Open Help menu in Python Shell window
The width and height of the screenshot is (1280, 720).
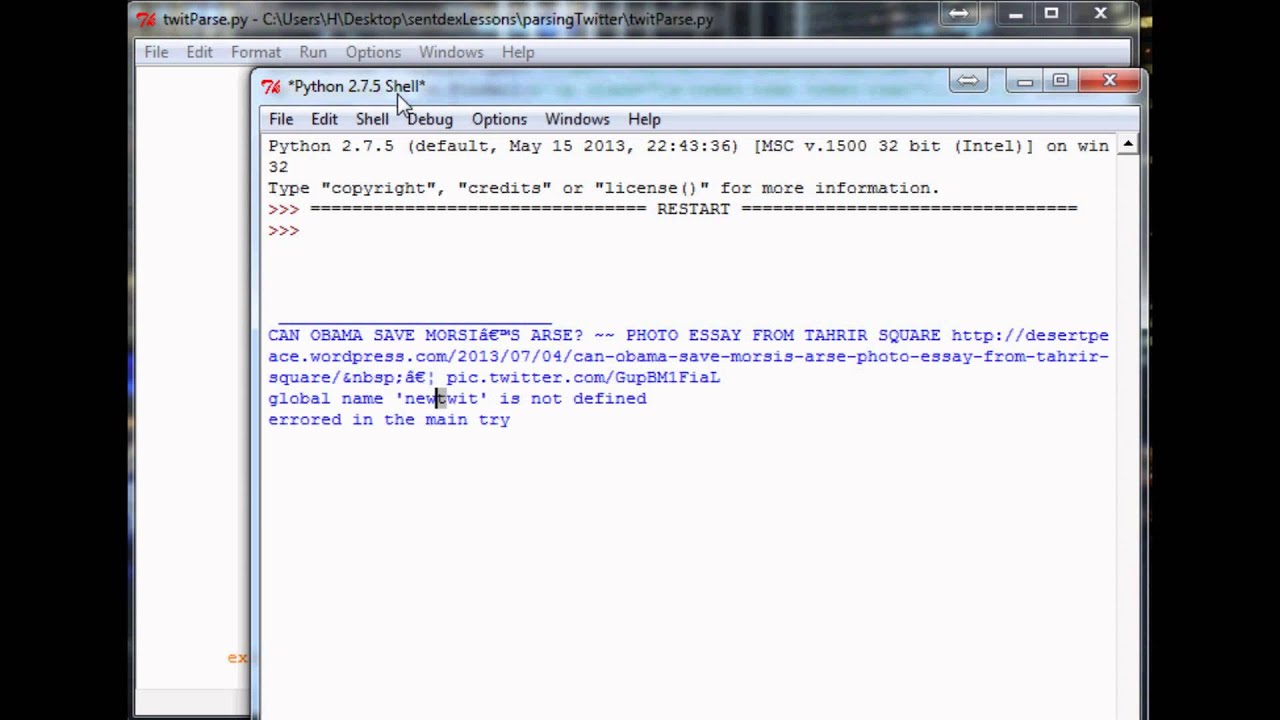644,119
